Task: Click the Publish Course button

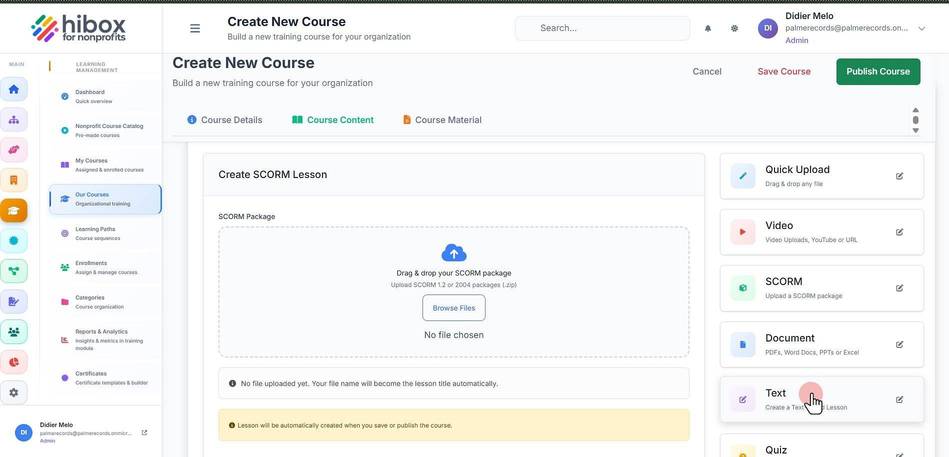Action: coord(878,71)
